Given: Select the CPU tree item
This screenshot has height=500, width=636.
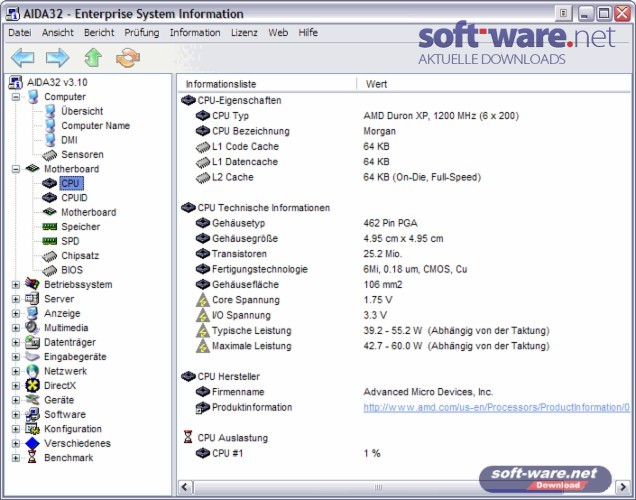Looking at the screenshot, I should (70, 184).
